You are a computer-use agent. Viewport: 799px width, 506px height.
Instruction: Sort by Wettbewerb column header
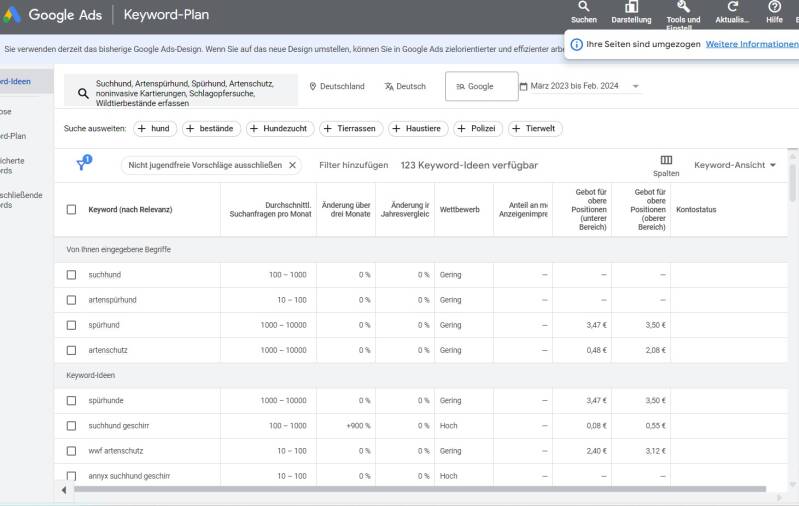pyautogui.click(x=460, y=209)
